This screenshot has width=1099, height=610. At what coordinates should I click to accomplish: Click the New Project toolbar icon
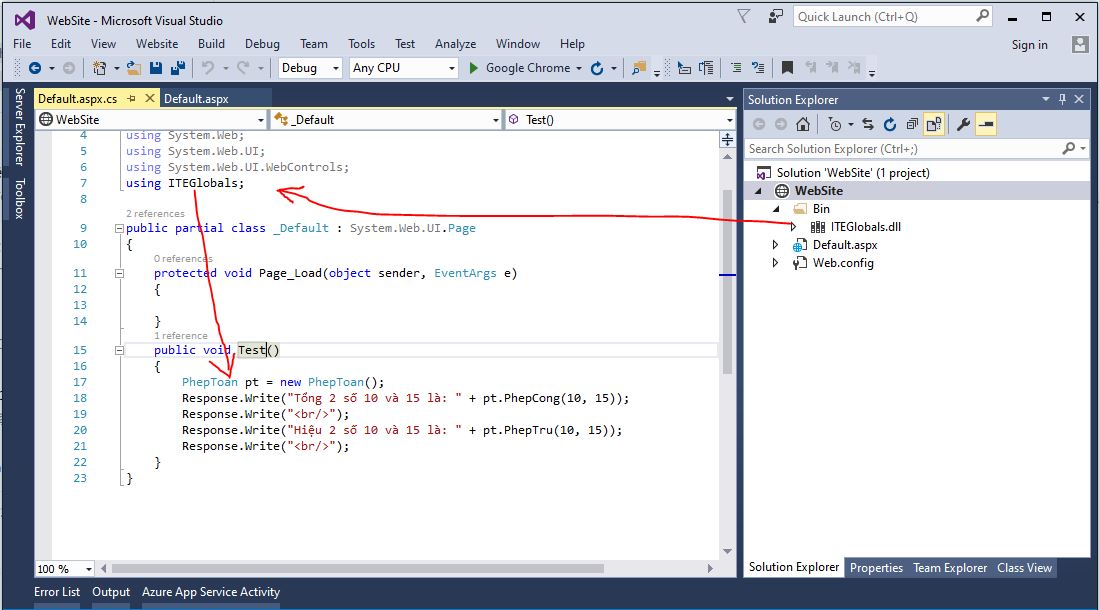pos(100,68)
